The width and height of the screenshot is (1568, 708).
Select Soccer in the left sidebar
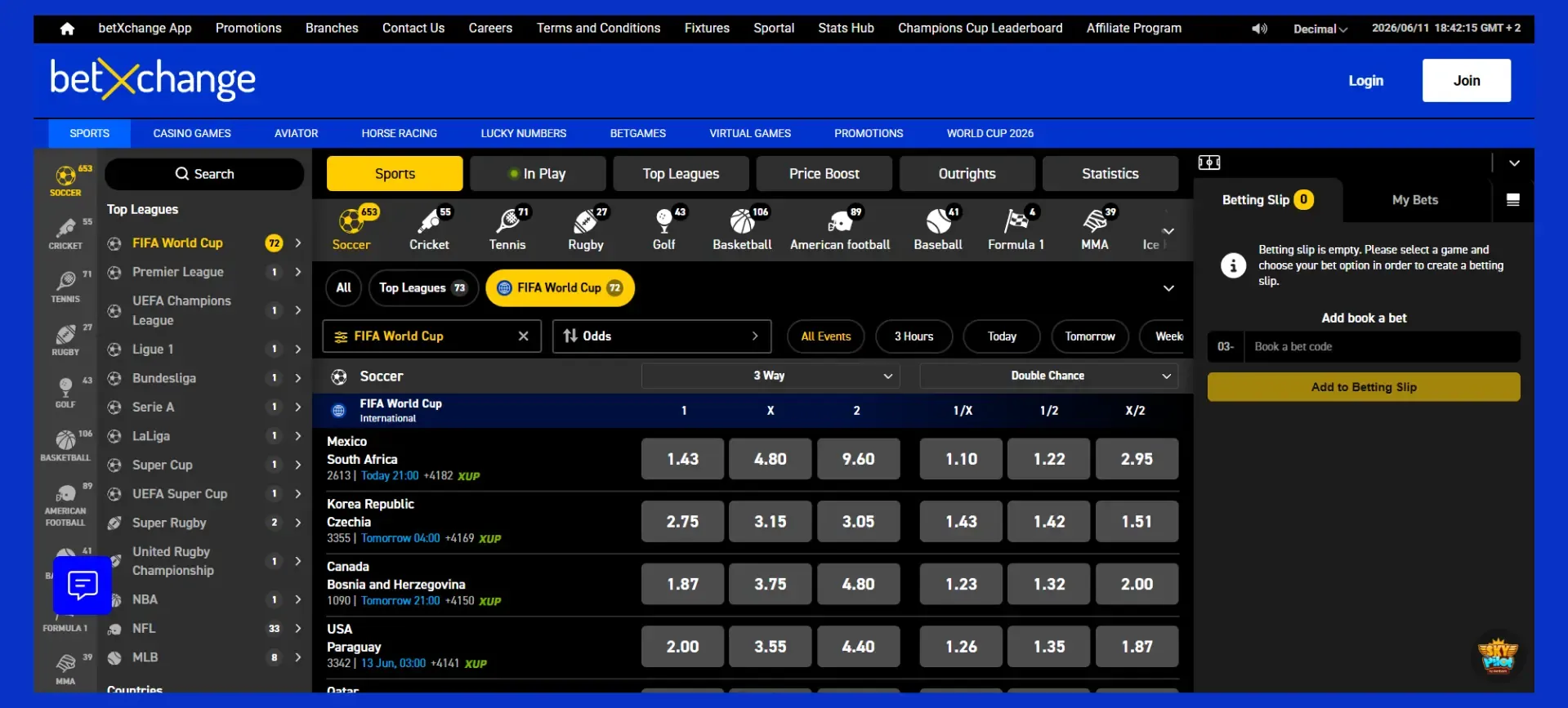pyautogui.click(x=65, y=180)
